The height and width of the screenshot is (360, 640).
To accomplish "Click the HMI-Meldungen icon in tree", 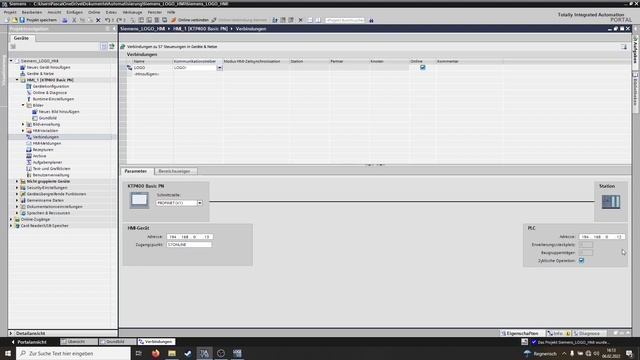I will [29, 143].
